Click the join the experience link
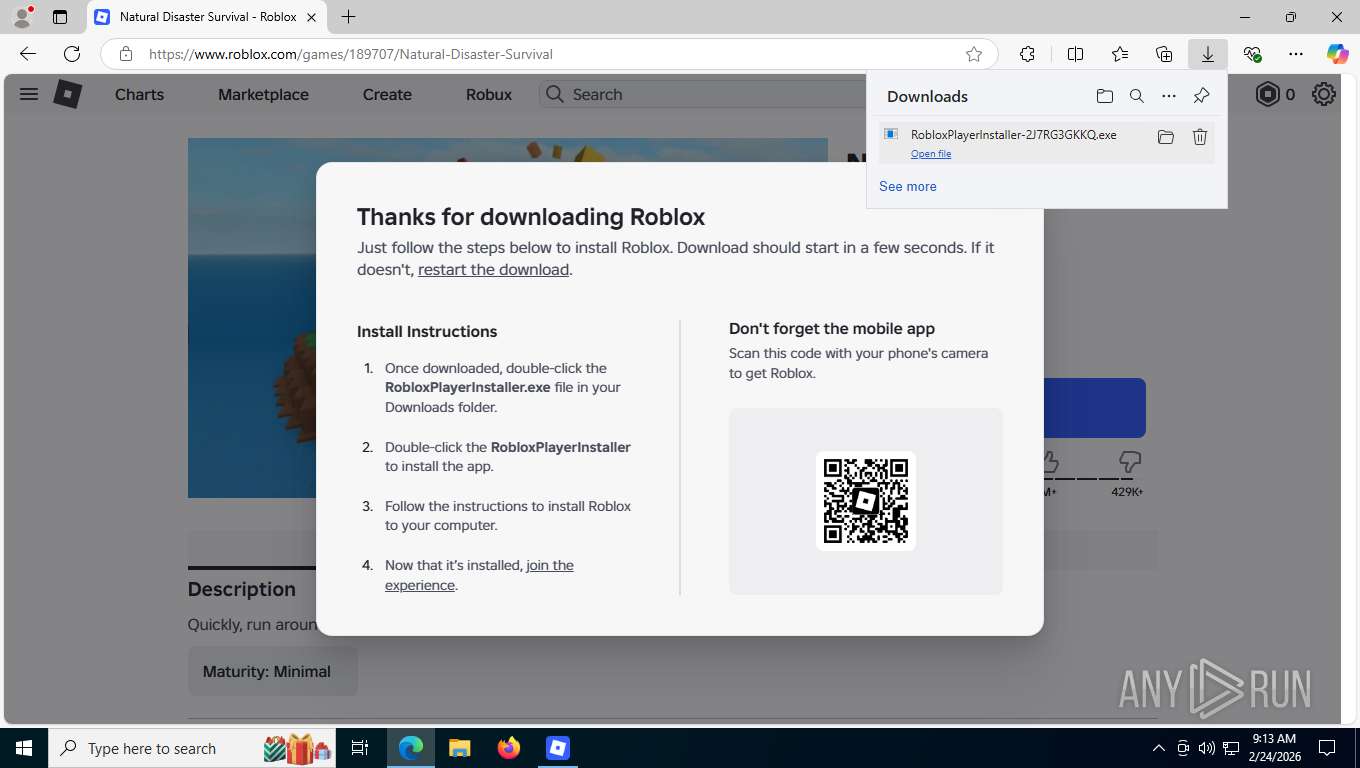 479,575
